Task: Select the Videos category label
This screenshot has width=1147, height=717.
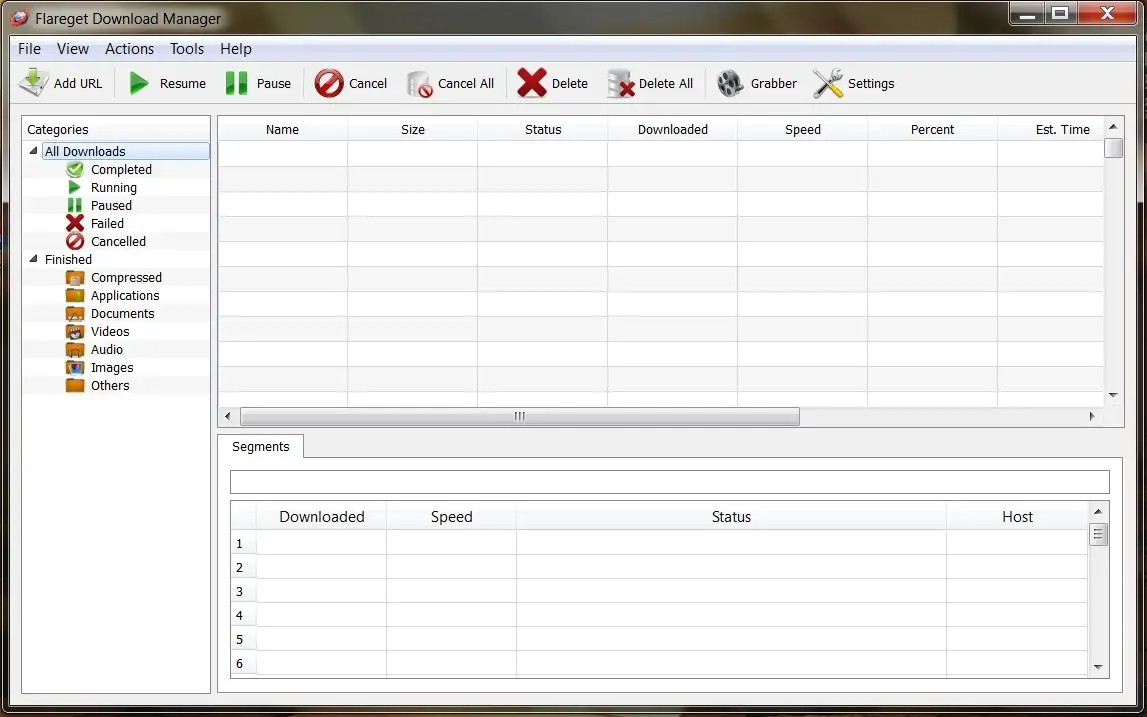Action: pos(110,331)
